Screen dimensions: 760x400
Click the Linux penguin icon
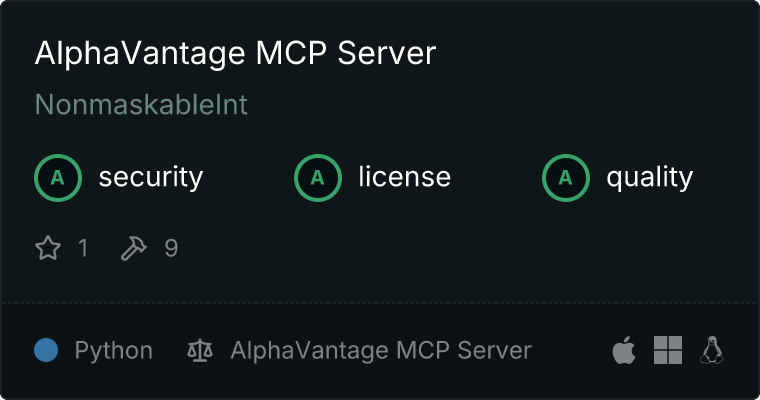click(712, 350)
